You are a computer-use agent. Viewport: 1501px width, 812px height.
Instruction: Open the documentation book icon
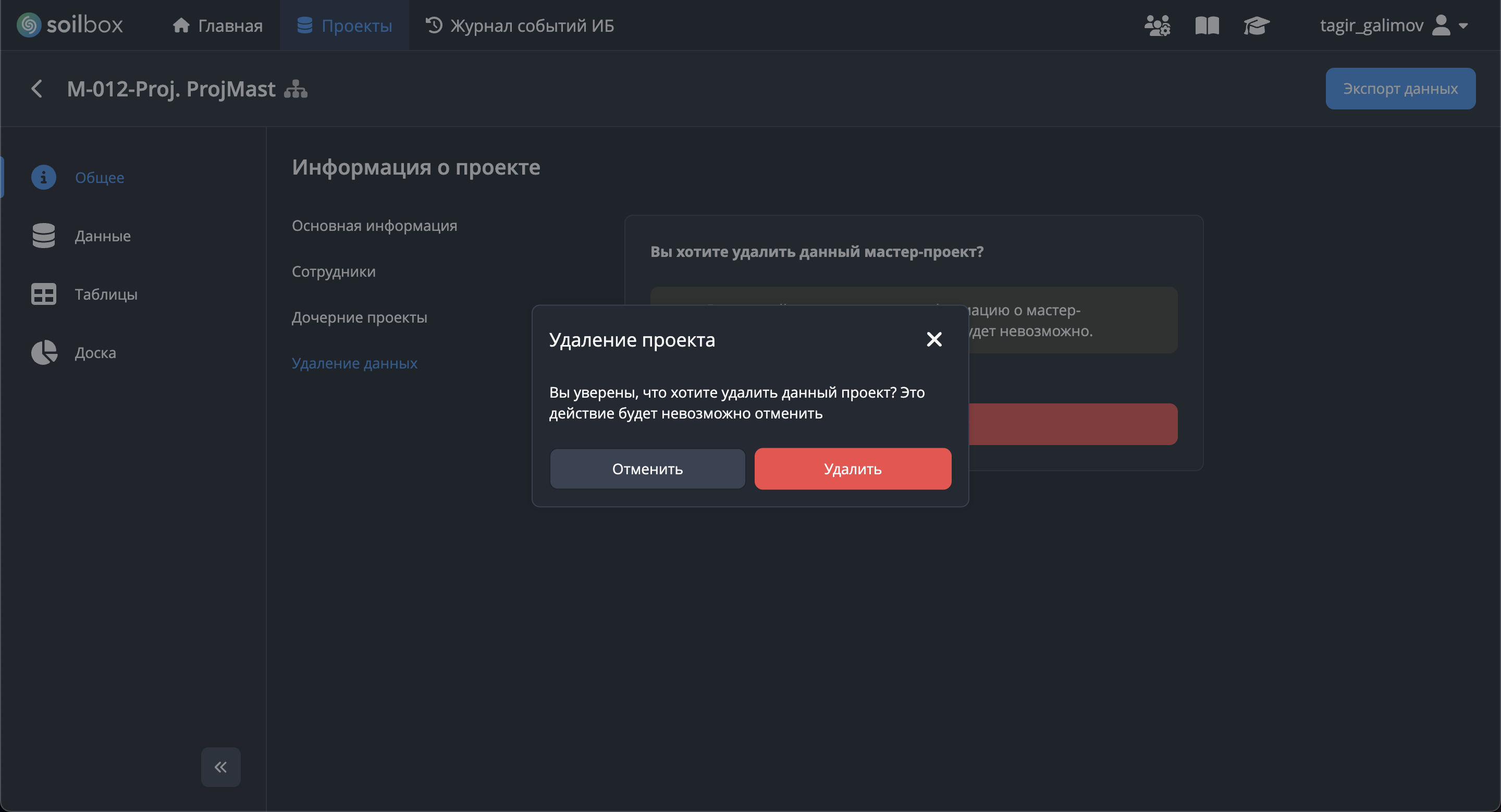tap(1207, 25)
